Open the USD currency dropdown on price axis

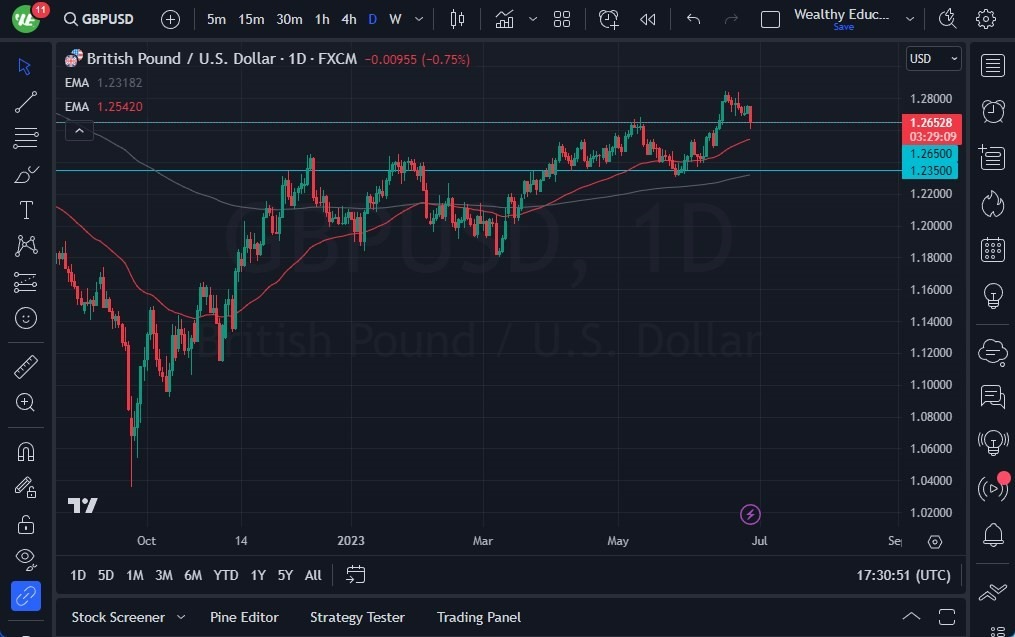(x=932, y=58)
